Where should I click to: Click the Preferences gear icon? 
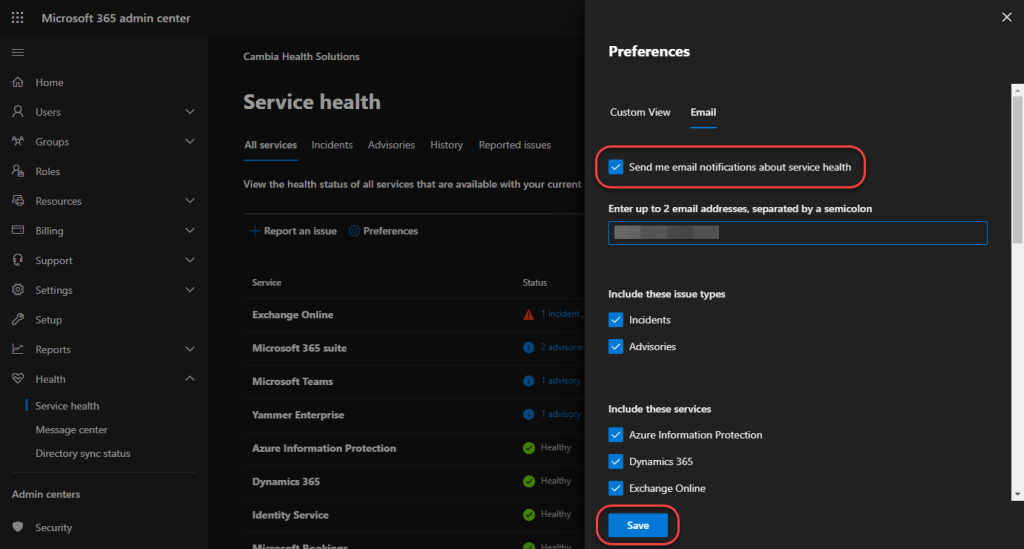point(354,231)
